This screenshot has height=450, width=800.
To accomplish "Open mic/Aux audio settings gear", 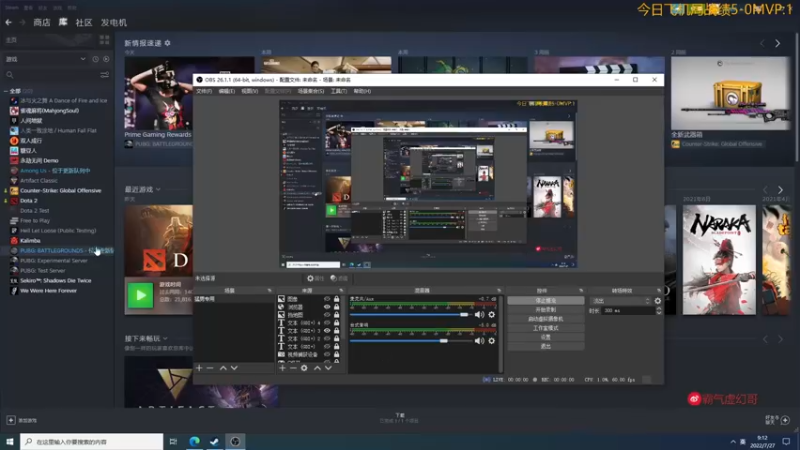I will [x=491, y=315].
